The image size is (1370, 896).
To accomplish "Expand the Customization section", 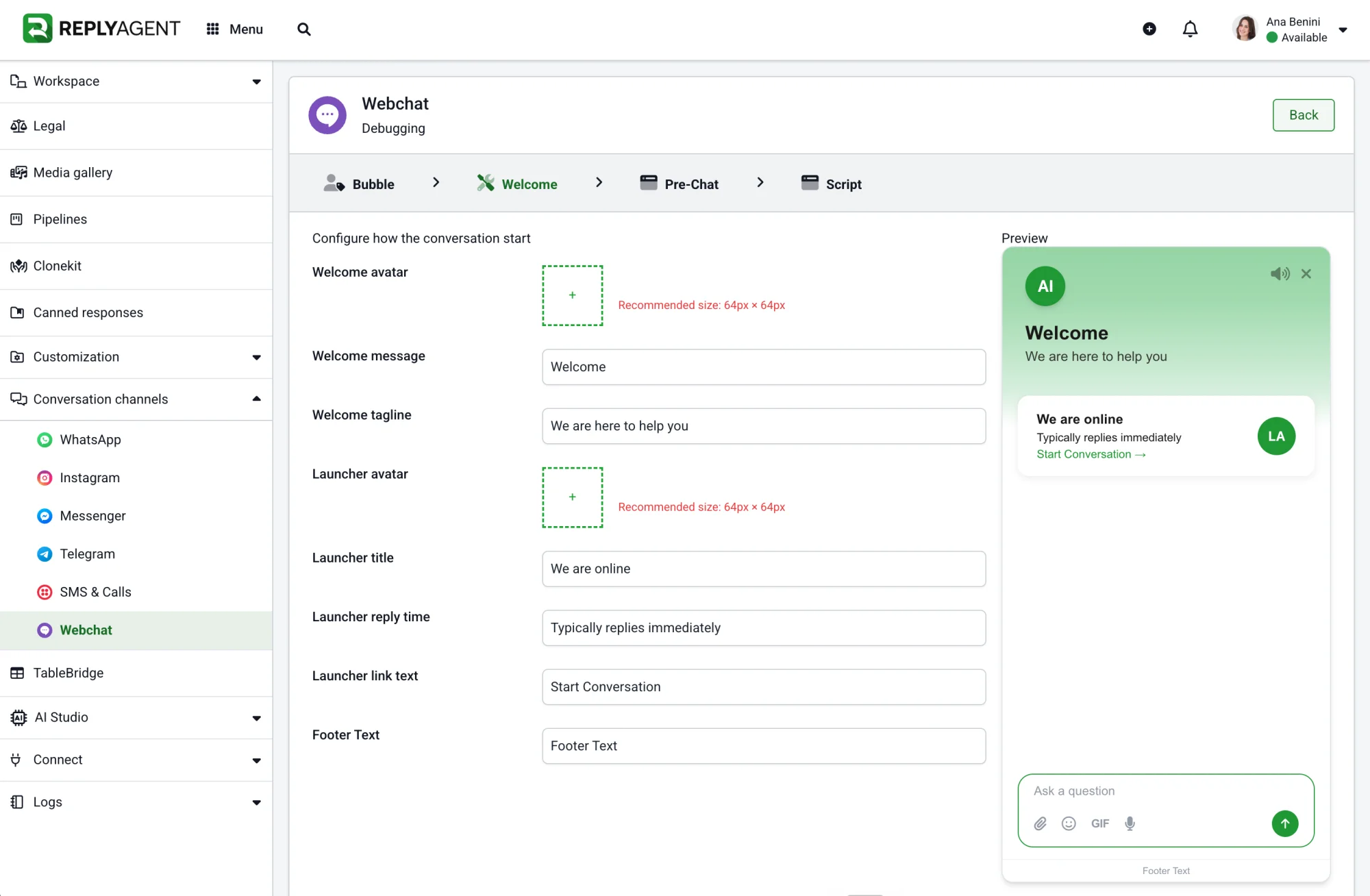I will click(x=136, y=357).
